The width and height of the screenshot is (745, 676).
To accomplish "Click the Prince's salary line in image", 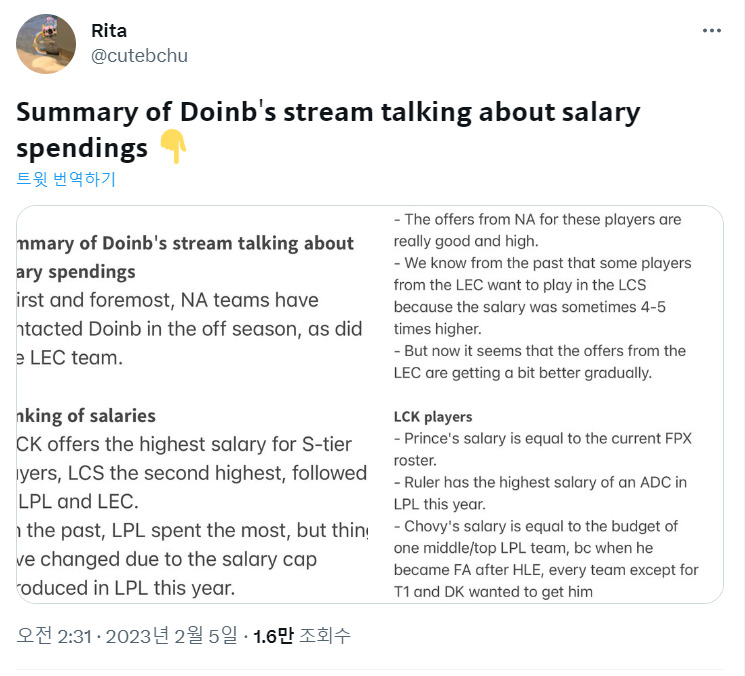I will point(543,449).
